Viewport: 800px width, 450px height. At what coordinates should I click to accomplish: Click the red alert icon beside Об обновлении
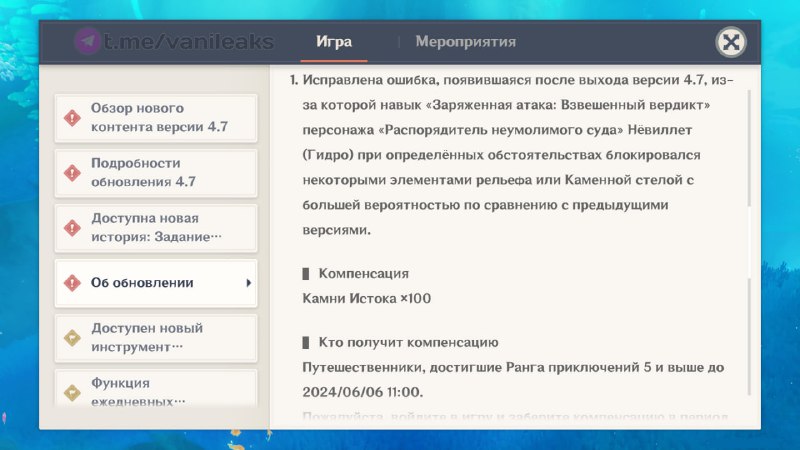(x=72, y=283)
